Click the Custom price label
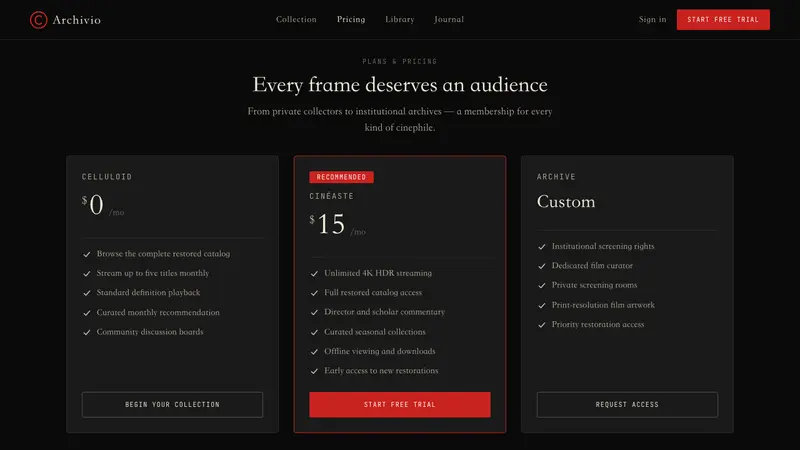The image size is (800, 450). (566, 202)
